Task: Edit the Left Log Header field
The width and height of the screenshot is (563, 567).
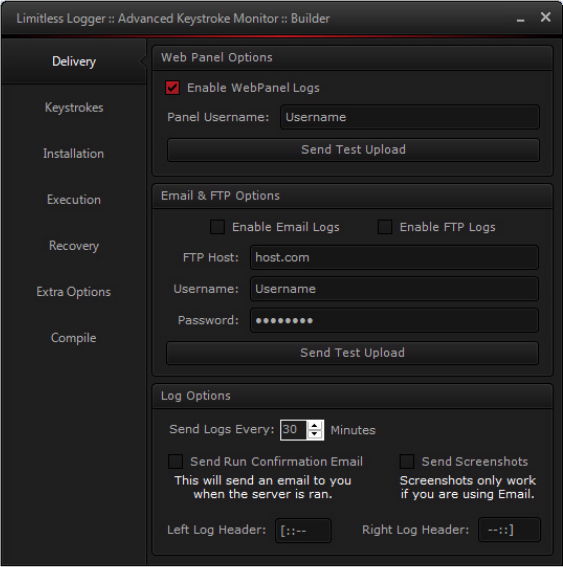Action: pyautogui.click(x=303, y=530)
